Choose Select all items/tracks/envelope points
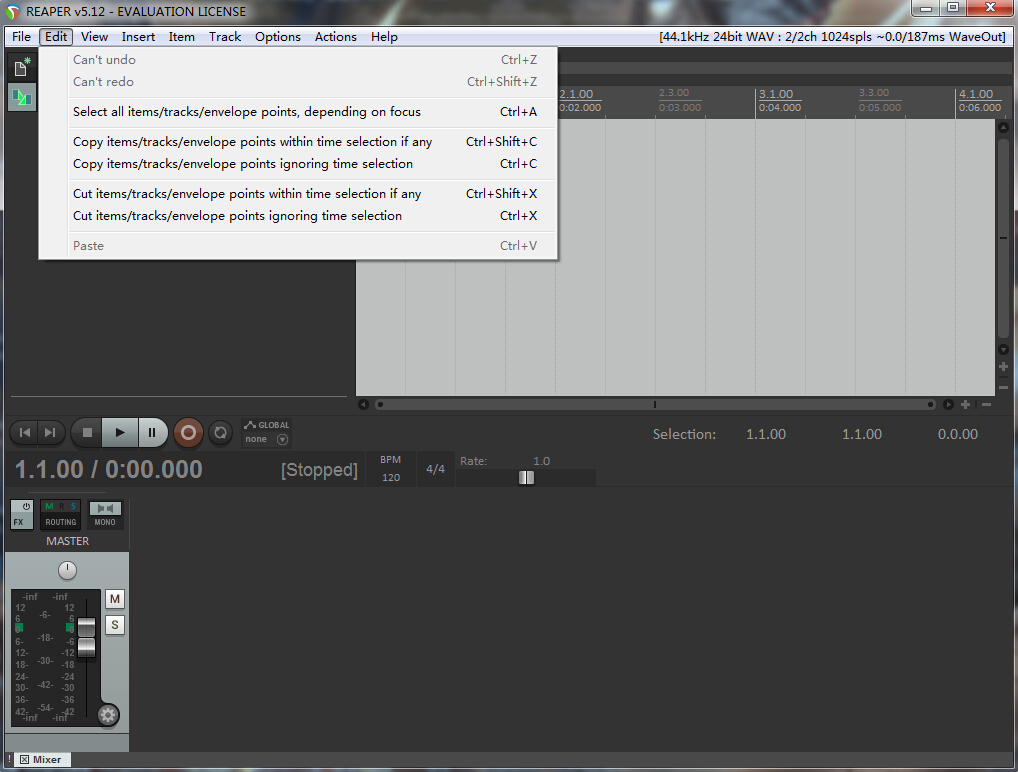Image resolution: width=1018 pixels, height=772 pixels. pyautogui.click(x=247, y=112)
